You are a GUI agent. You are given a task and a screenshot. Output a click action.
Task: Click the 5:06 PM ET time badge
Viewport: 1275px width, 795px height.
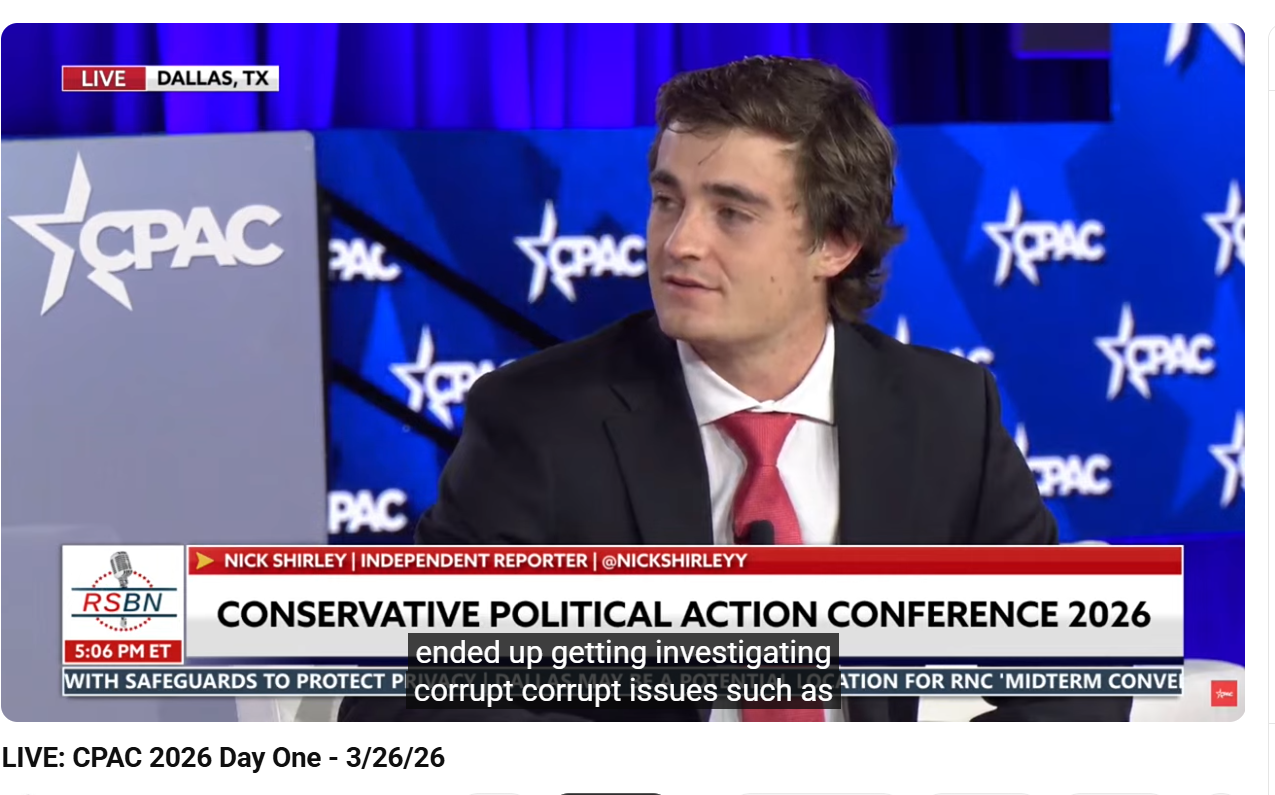point(124,652)
